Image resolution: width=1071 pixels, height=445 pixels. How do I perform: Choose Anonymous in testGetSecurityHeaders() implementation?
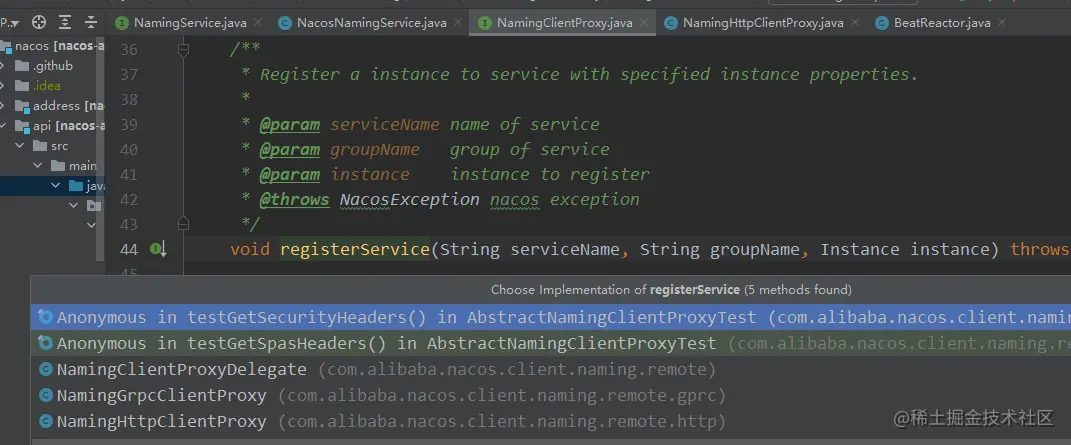tap(551, 317)
